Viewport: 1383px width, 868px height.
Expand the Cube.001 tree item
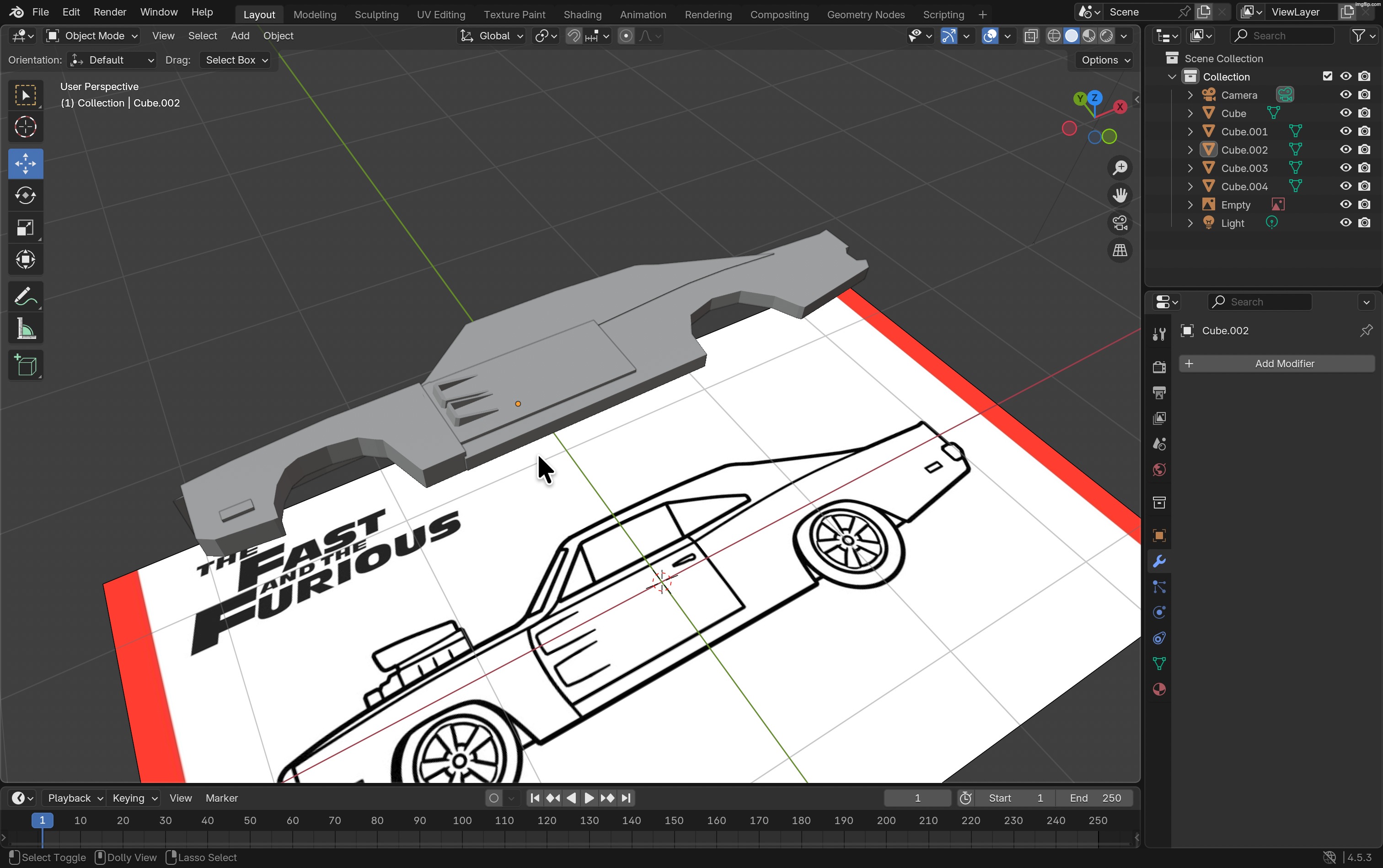point(1190,131)
